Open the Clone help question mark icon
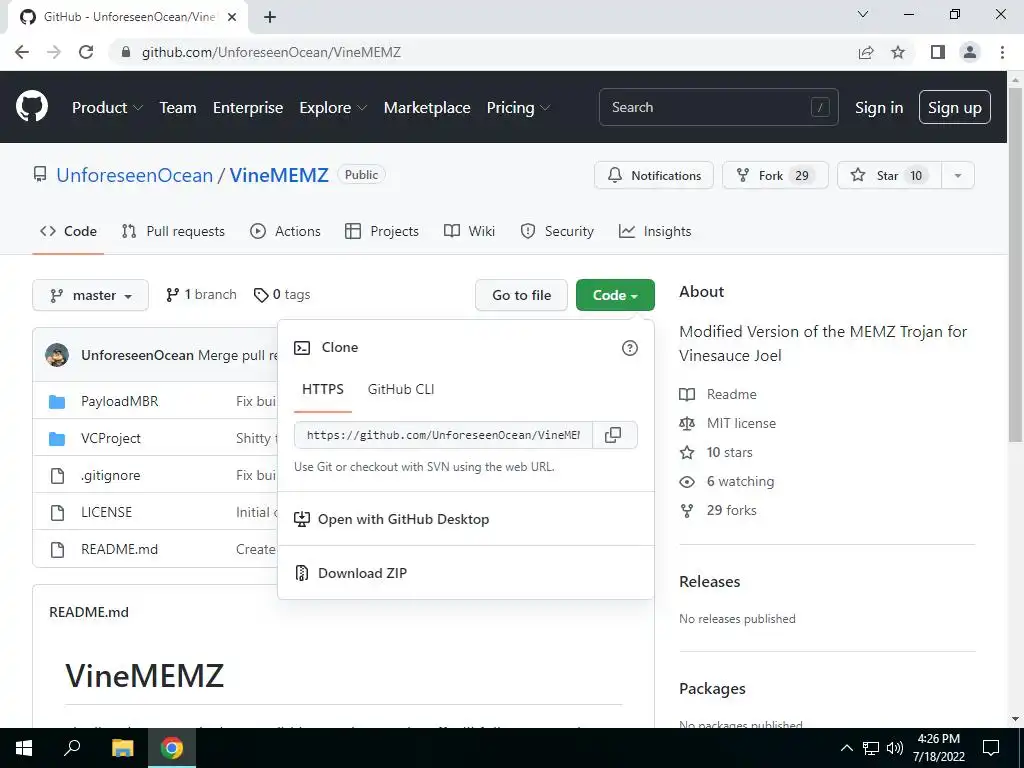The width and height of the screenshot is (1024, 768). pyautogui.click(x=630, y=348)
